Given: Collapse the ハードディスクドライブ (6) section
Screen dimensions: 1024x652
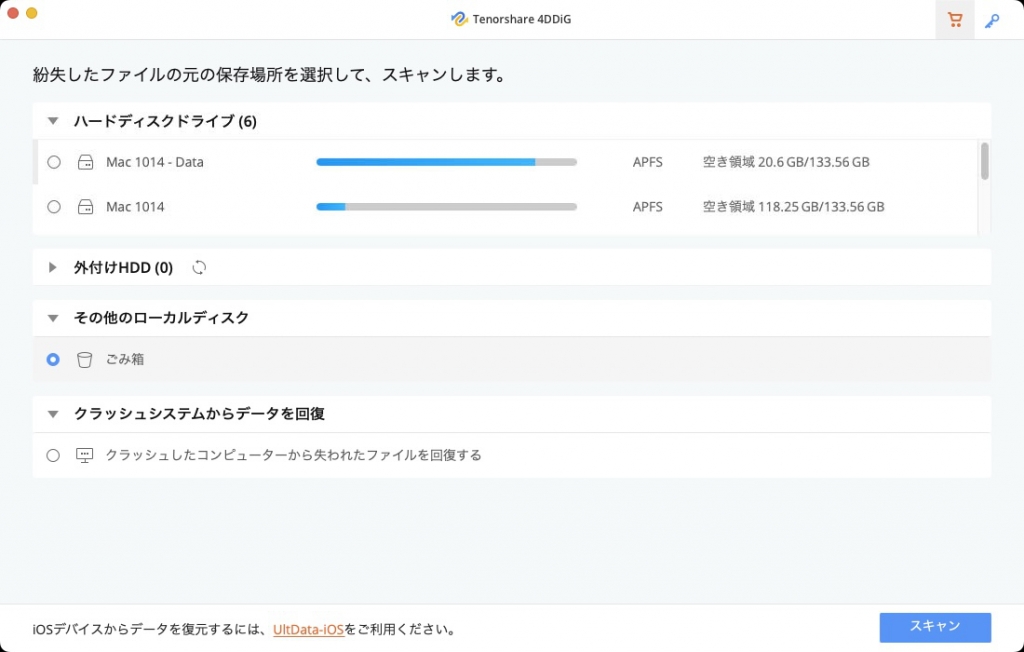Looking at the screenshot, I should (53, 120).
